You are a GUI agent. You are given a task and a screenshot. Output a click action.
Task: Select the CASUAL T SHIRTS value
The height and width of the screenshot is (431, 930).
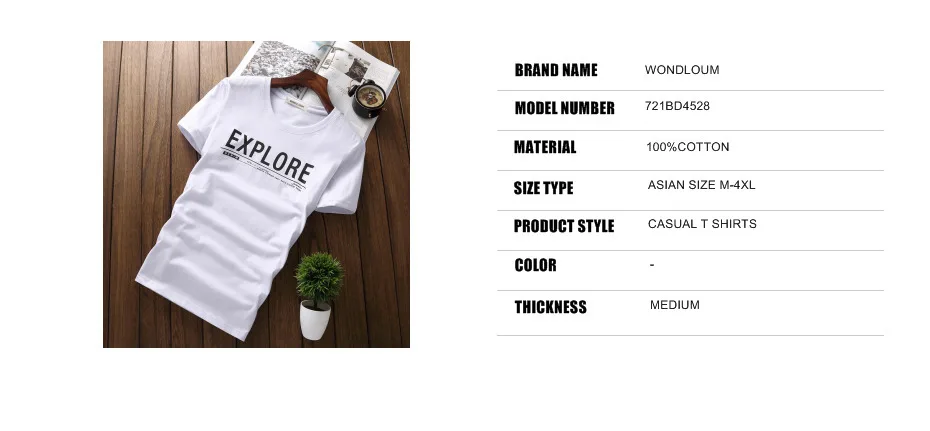702,224
